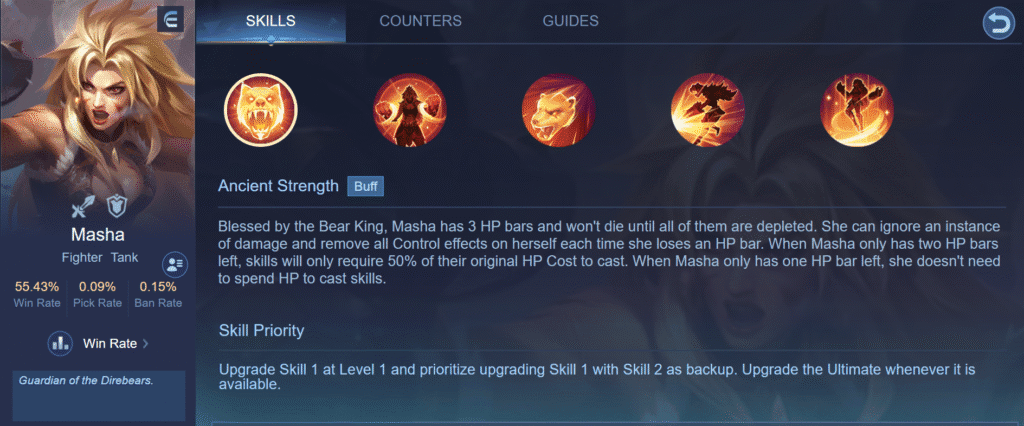Select the fifth skill icon with fiery whirl
This screenshot has width=1024, height=426.
click(857, 109)
